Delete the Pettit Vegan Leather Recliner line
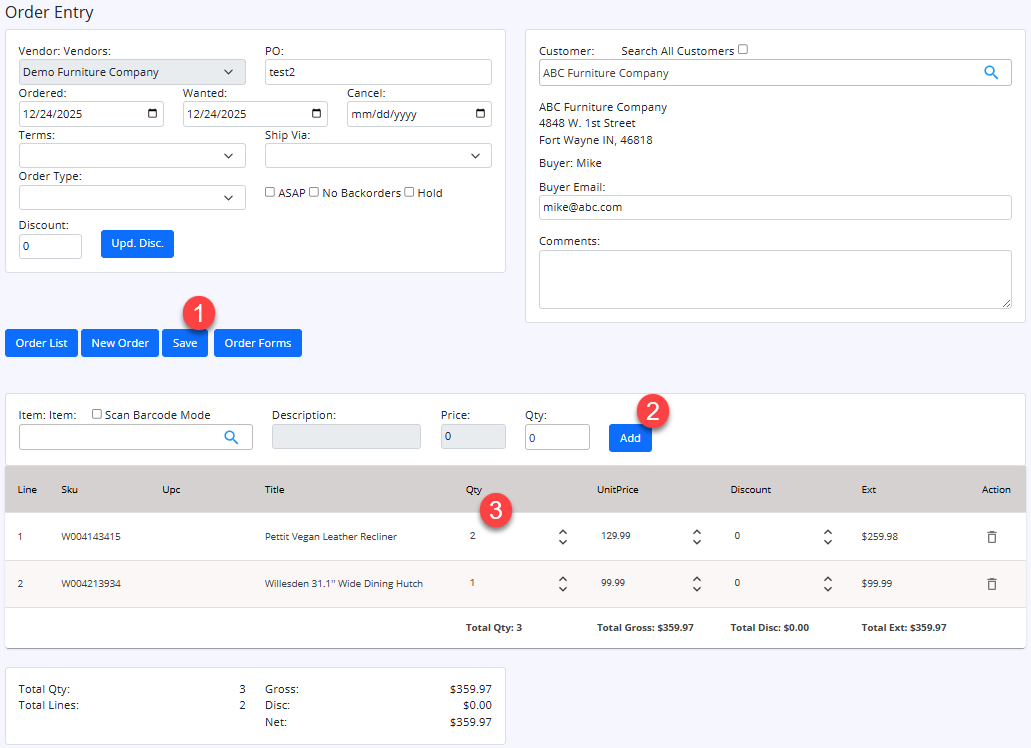Screen dimensions: 1031x748 [x=992, y=537]
